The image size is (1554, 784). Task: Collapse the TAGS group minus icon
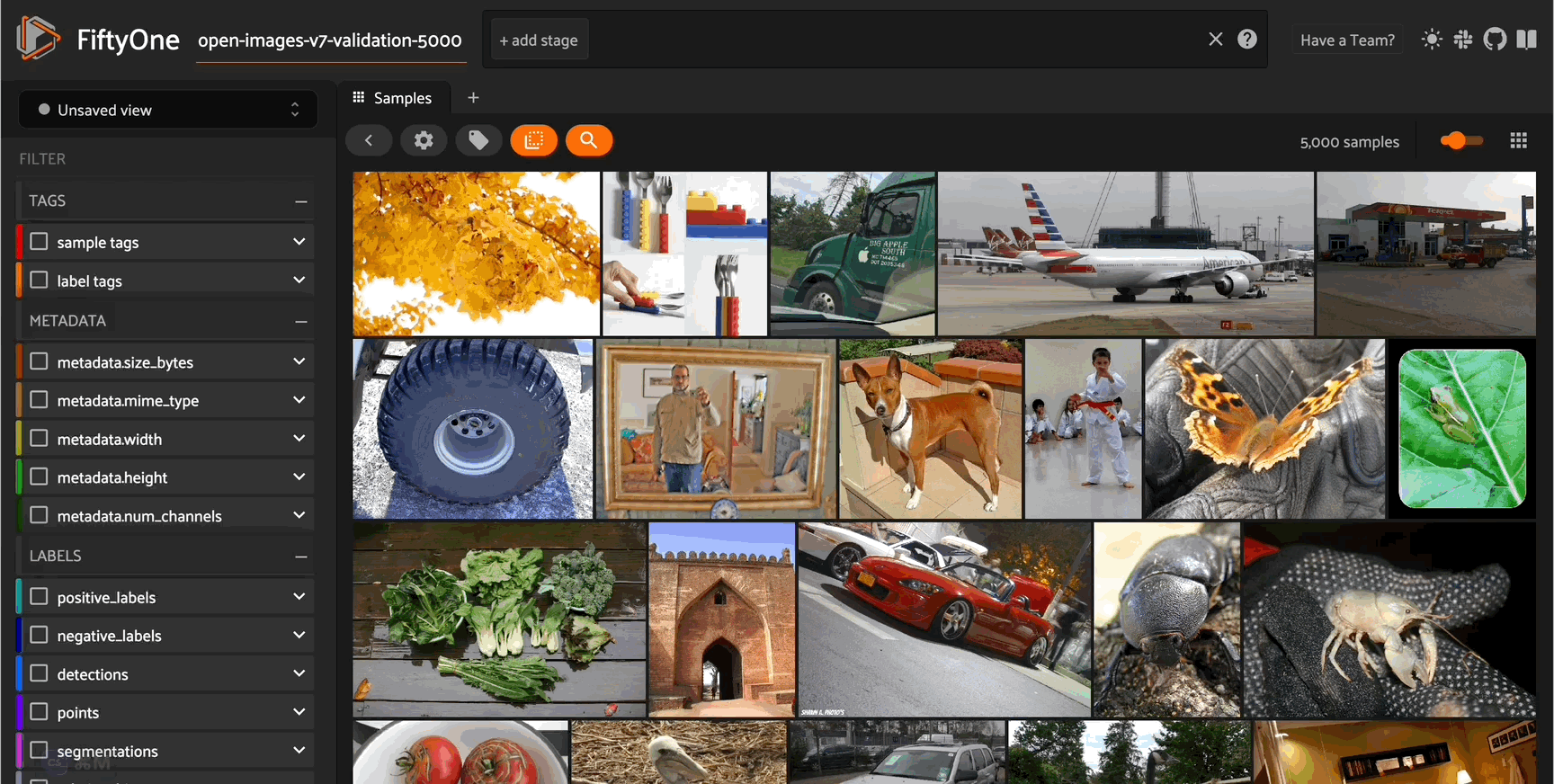(301, 201)
